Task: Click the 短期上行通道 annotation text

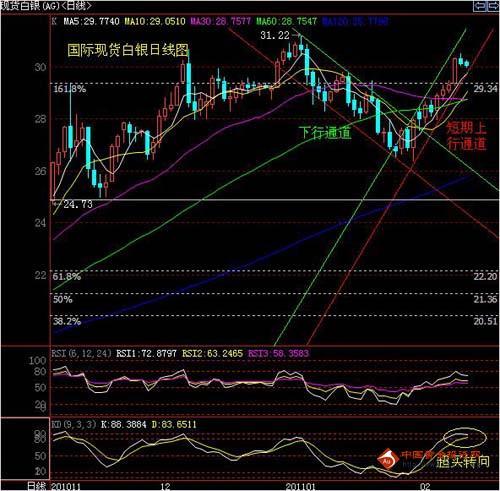Action: [466, 136]
